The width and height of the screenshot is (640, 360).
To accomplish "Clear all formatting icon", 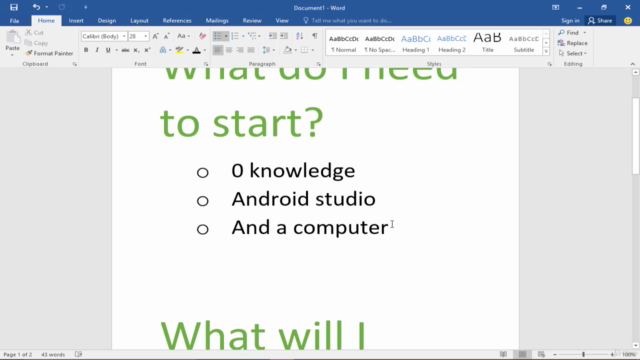I will pos(202,36).
